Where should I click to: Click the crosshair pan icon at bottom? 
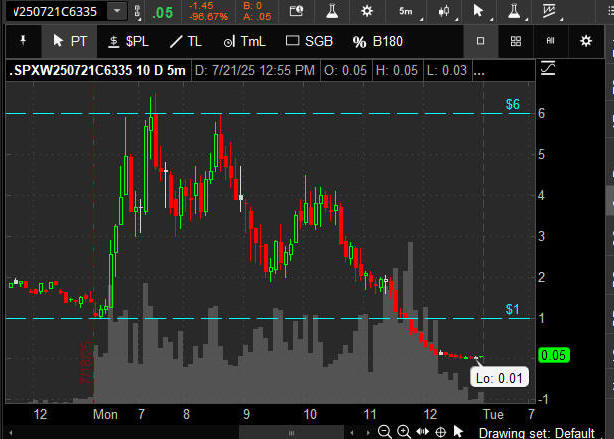point(440,432)
